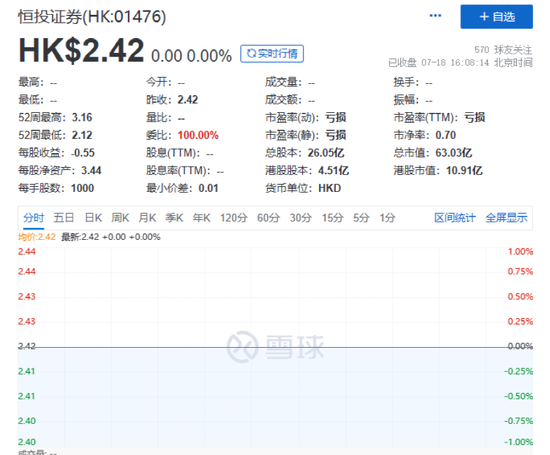Click the -1.00% chart axis label
The height and width of the screenshot is (455, 550).
(x=519, y=442)
